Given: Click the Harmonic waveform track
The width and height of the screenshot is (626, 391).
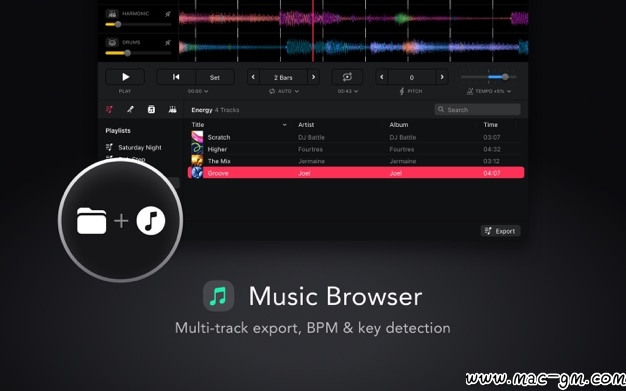Looking at the screenshot, I should [353, 18].
